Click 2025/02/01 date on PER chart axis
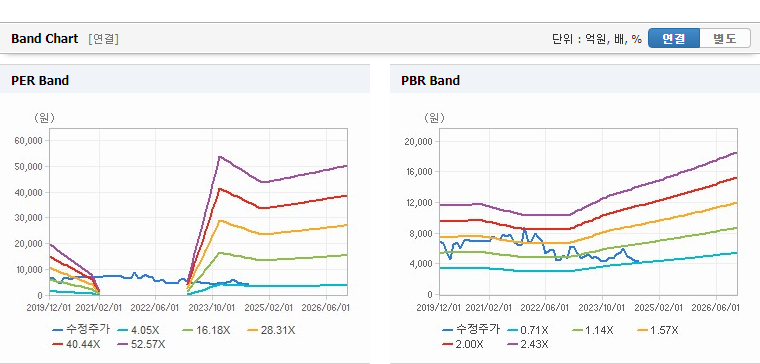This screenshot has height=364, width=760. 270,307
